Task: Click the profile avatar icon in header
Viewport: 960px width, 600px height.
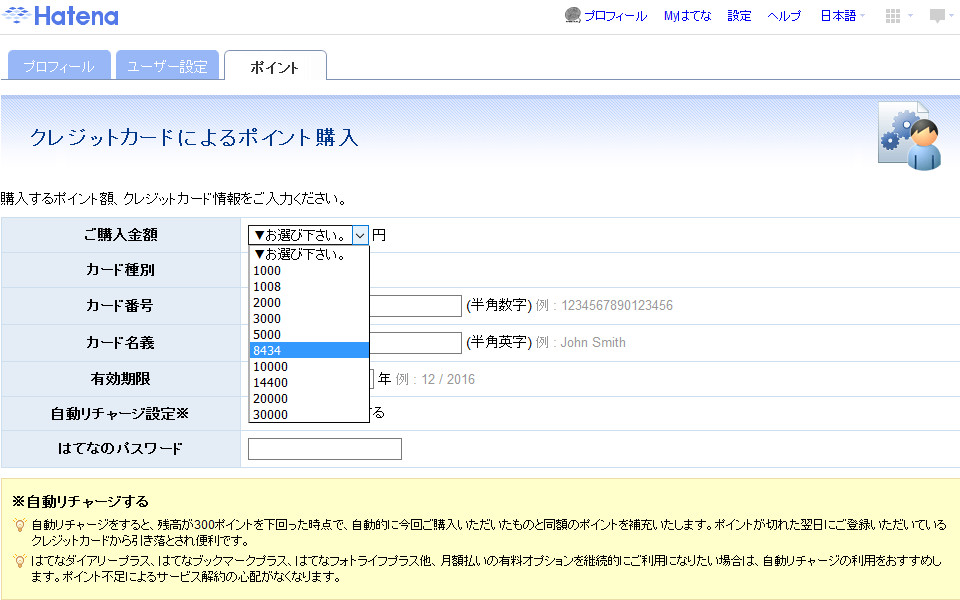Action: point(572,15)
